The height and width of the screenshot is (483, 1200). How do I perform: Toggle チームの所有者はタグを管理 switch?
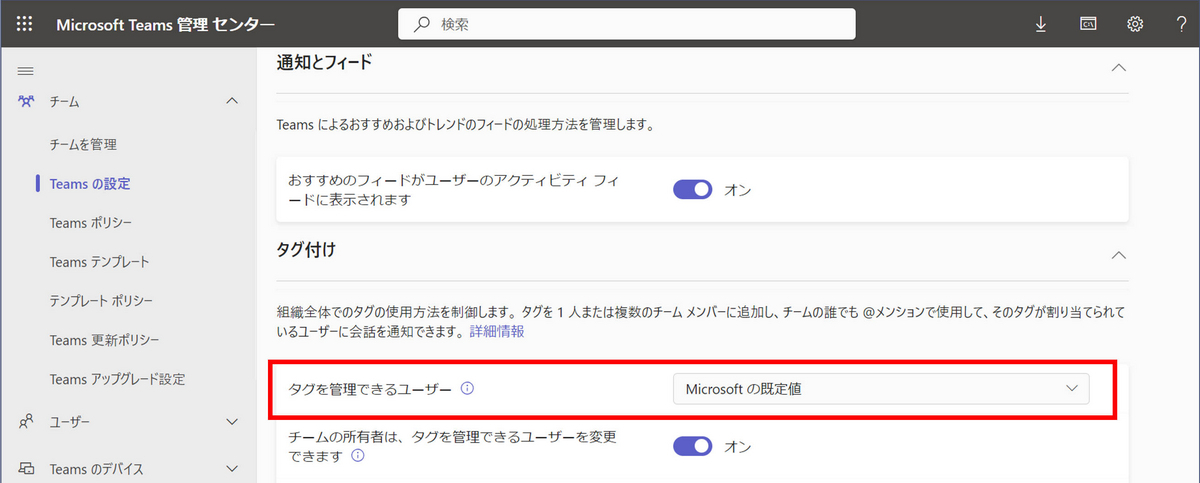tap(692, 445)
